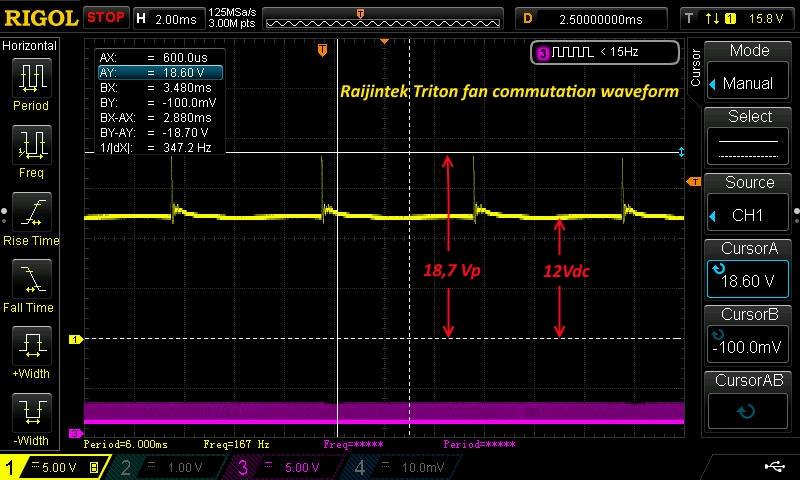
Task: Click the RIGOL logo
Action: [x=41, y=18]
